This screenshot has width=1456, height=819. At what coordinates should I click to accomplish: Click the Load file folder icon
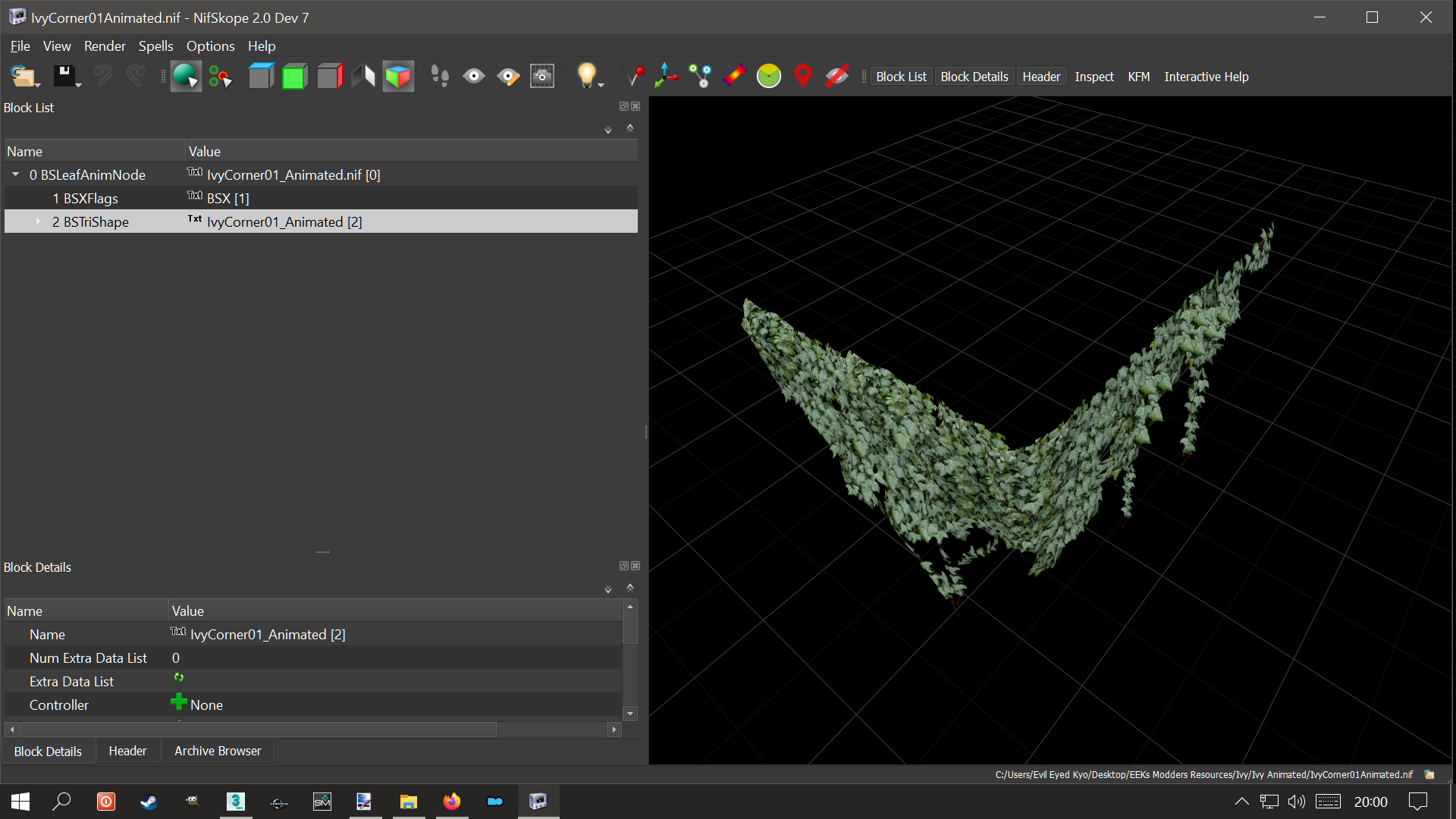pyautogui.click(x=23, y=76)
